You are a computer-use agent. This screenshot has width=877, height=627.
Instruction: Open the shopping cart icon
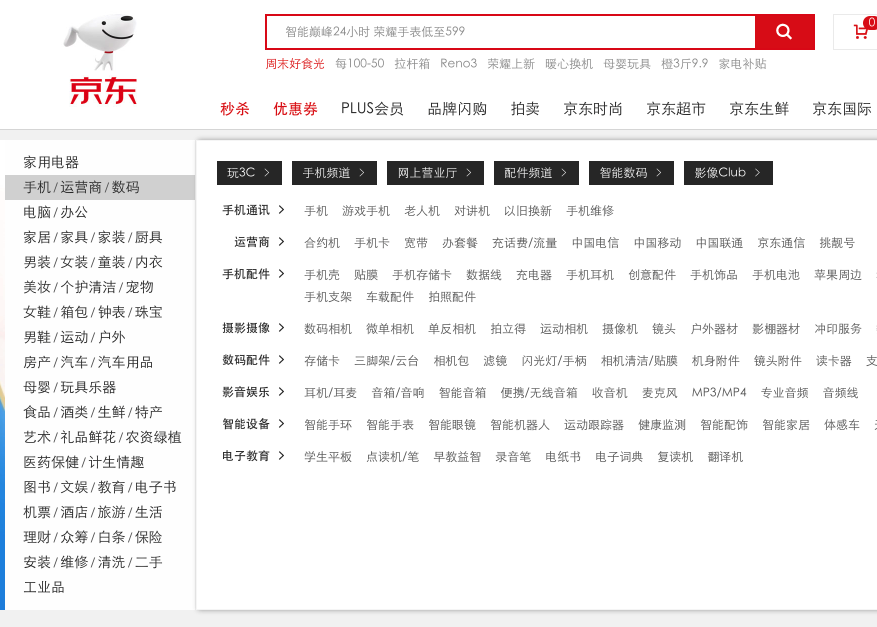[x=859, y=32]
